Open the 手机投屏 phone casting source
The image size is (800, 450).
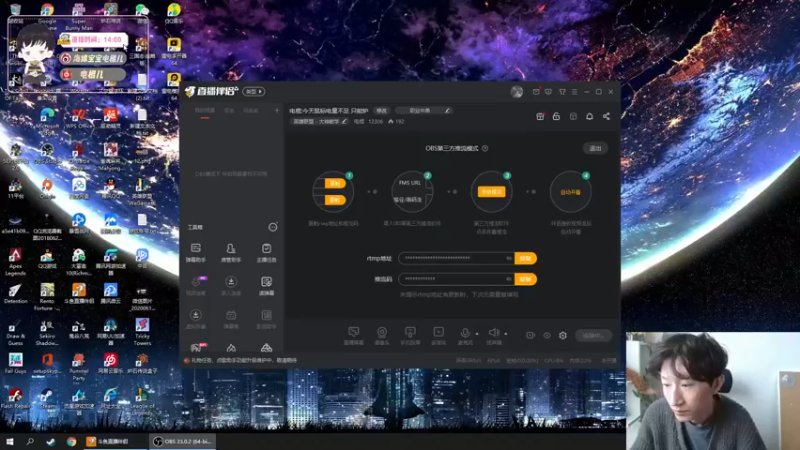tap(410, 336)
